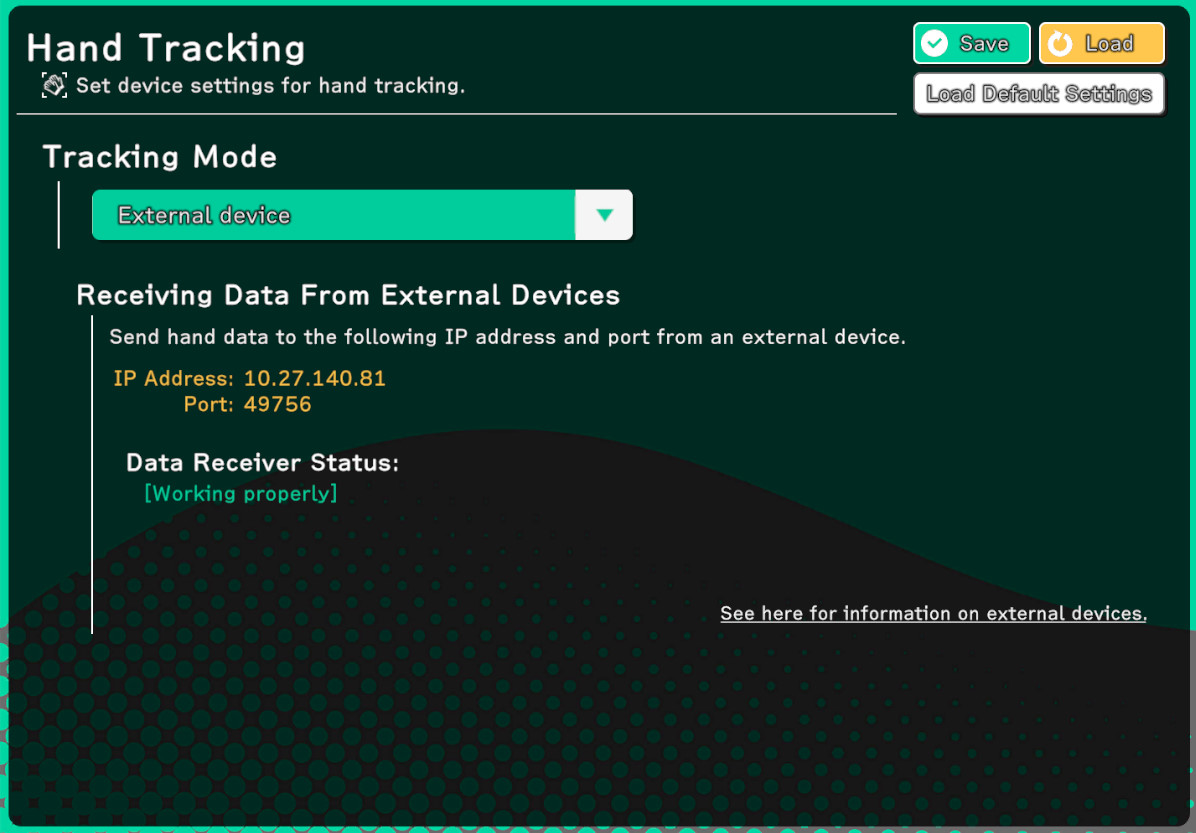The image size is (1196, 833).
Task: Select the External device combo box
Action: [334, 215]
